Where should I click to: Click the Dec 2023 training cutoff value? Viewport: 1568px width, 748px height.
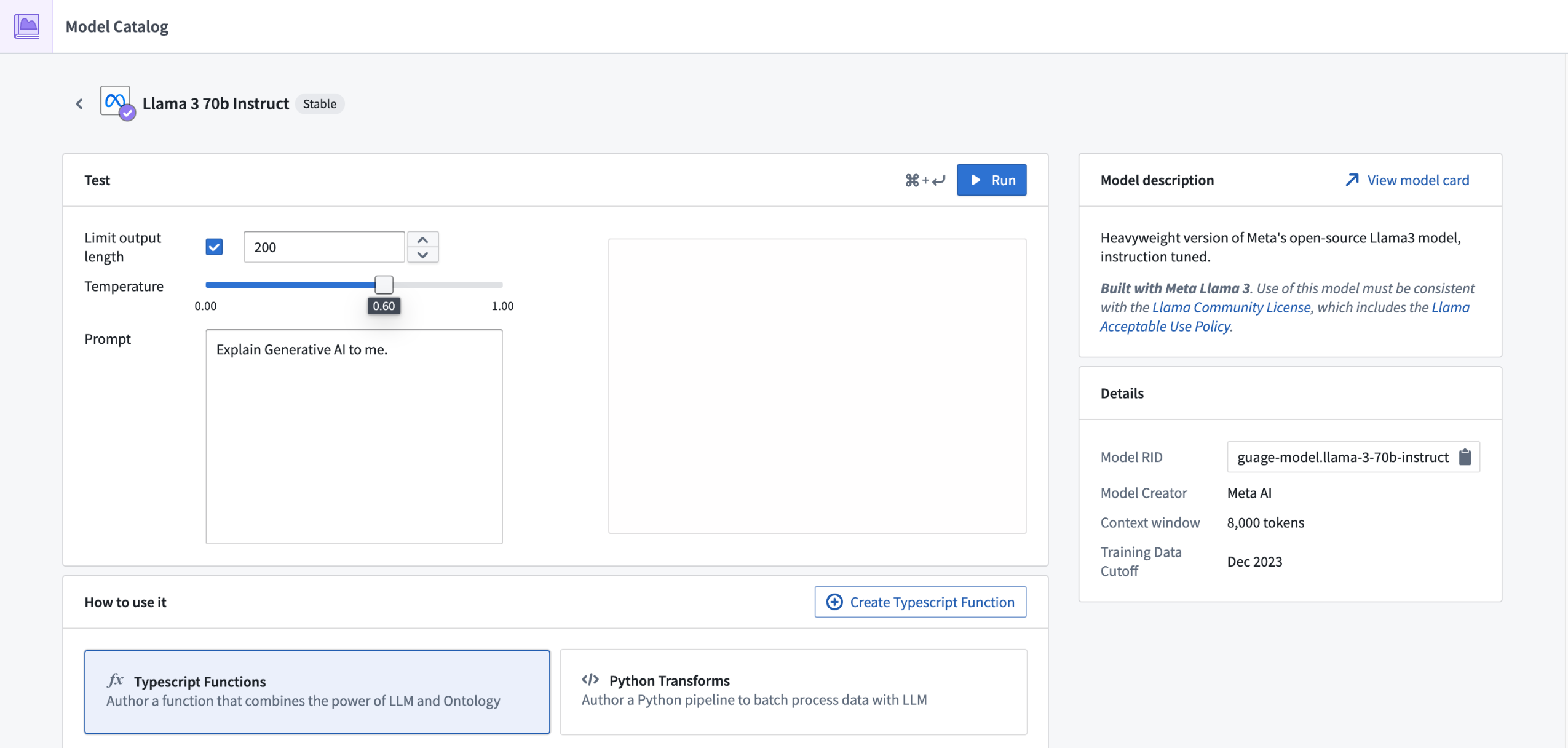1254,562
